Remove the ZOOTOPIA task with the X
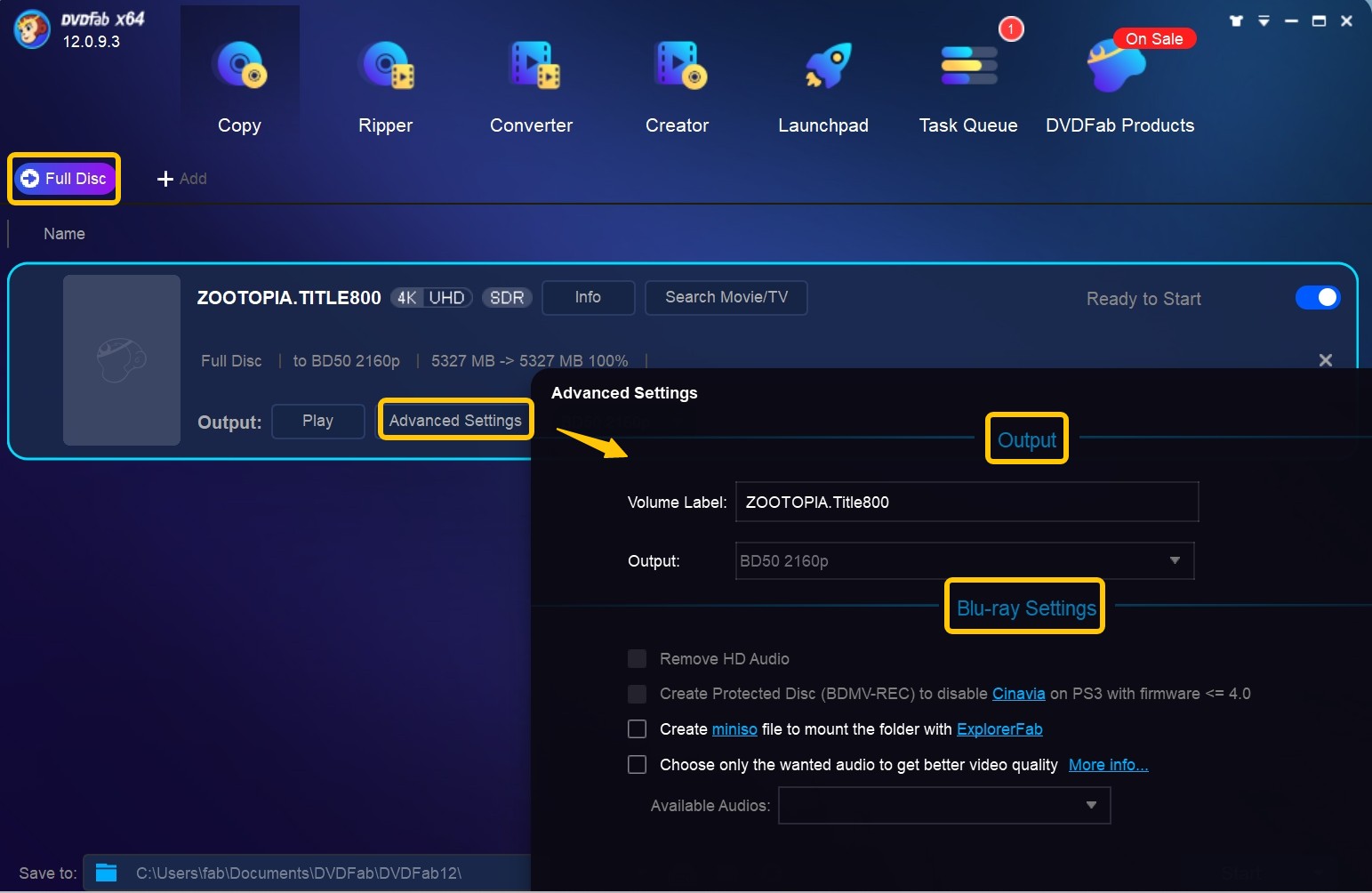Image resolution: width=1372 pixels, height=893 pixels. point(1325,360)
